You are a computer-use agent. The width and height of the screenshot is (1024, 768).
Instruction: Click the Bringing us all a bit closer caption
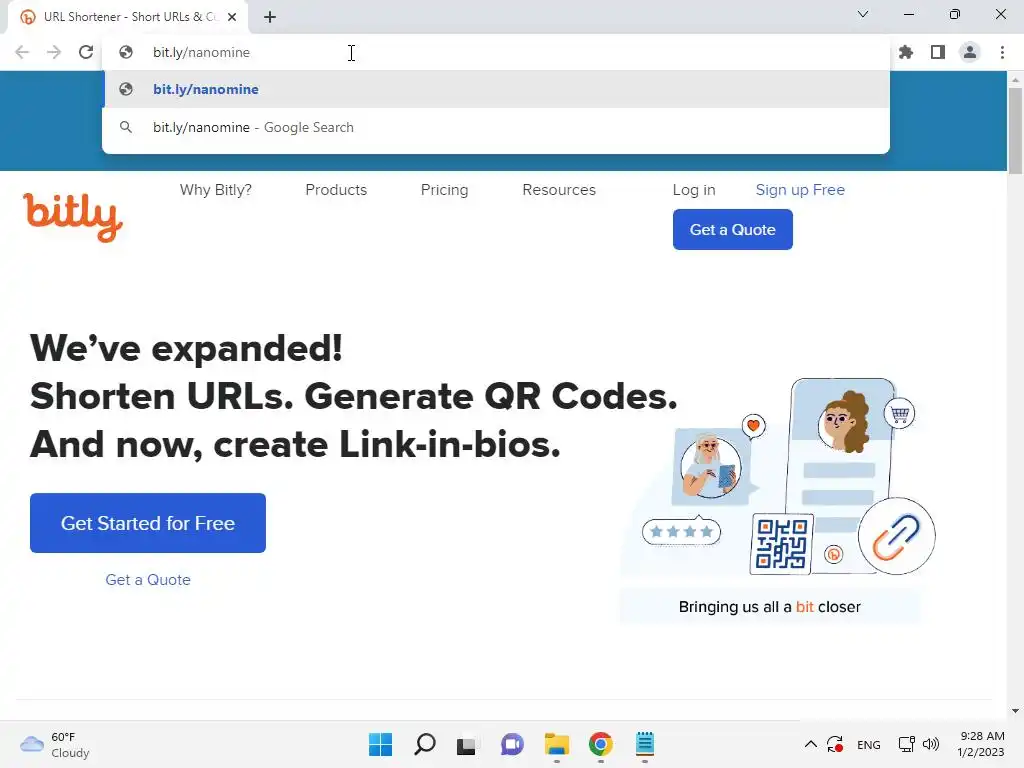pyautogui.click(x=770, y=607)
